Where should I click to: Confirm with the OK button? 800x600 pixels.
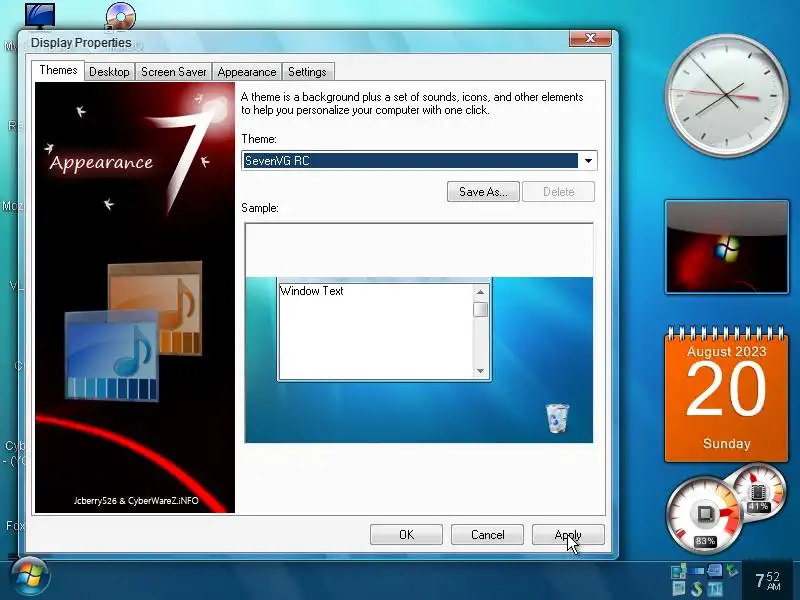pyautogui.click(x=406, y=535)
